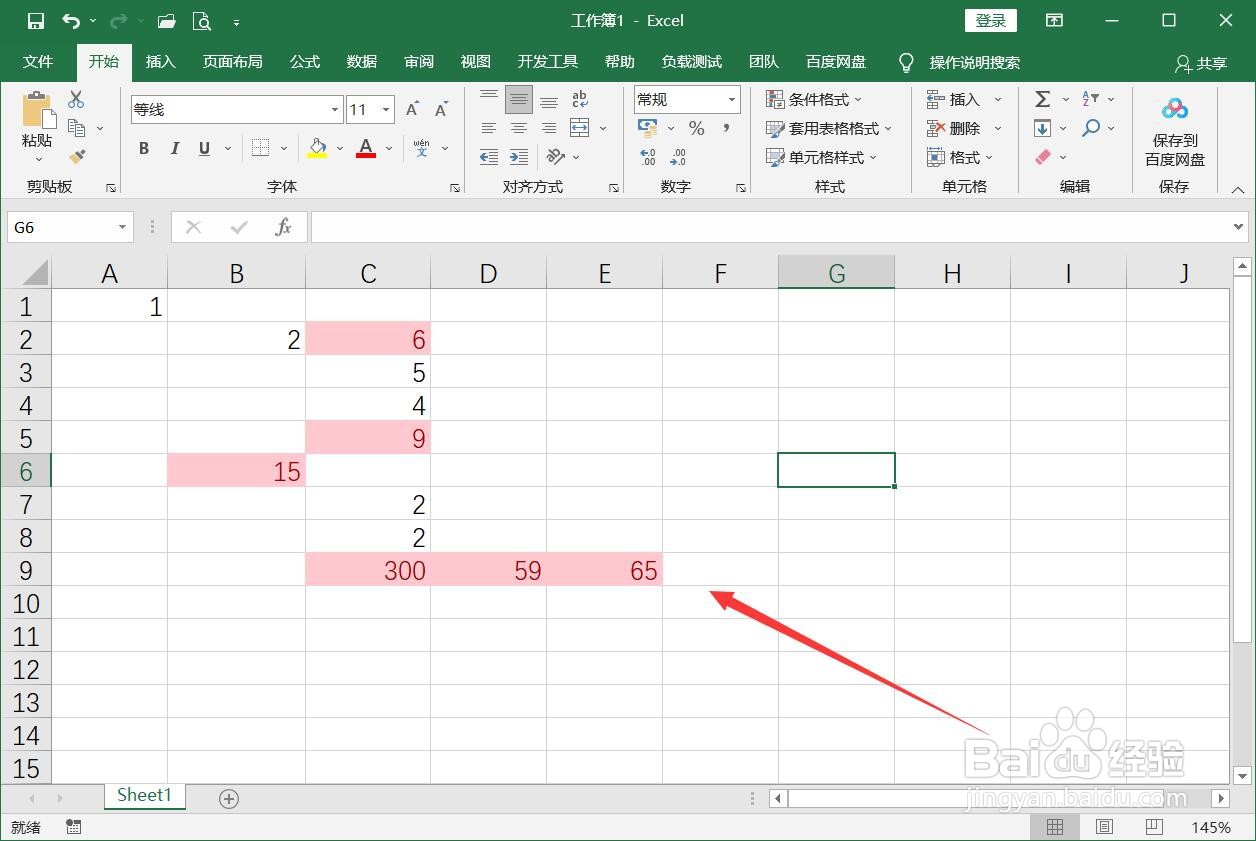Click the Find magnifier icon

[1091, 128]
